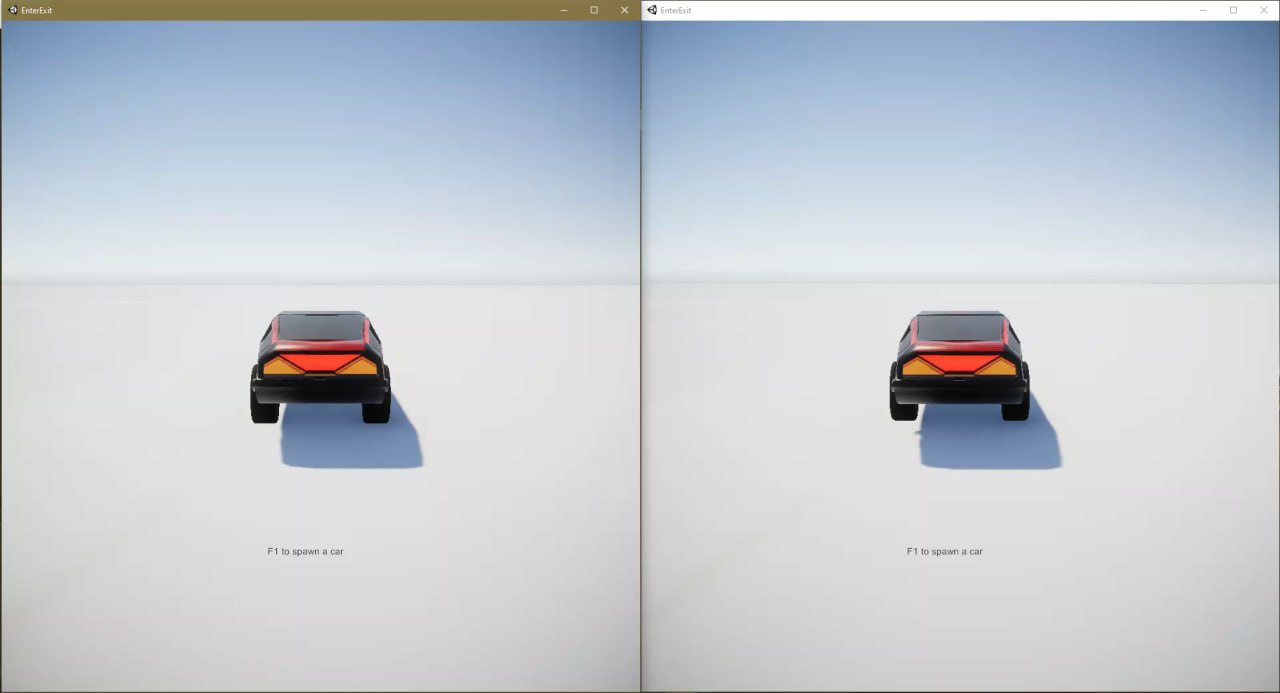Viewport: 1280px width, 693px height.
Task: Click the left car's dark rear windshield
Action: 320,327
